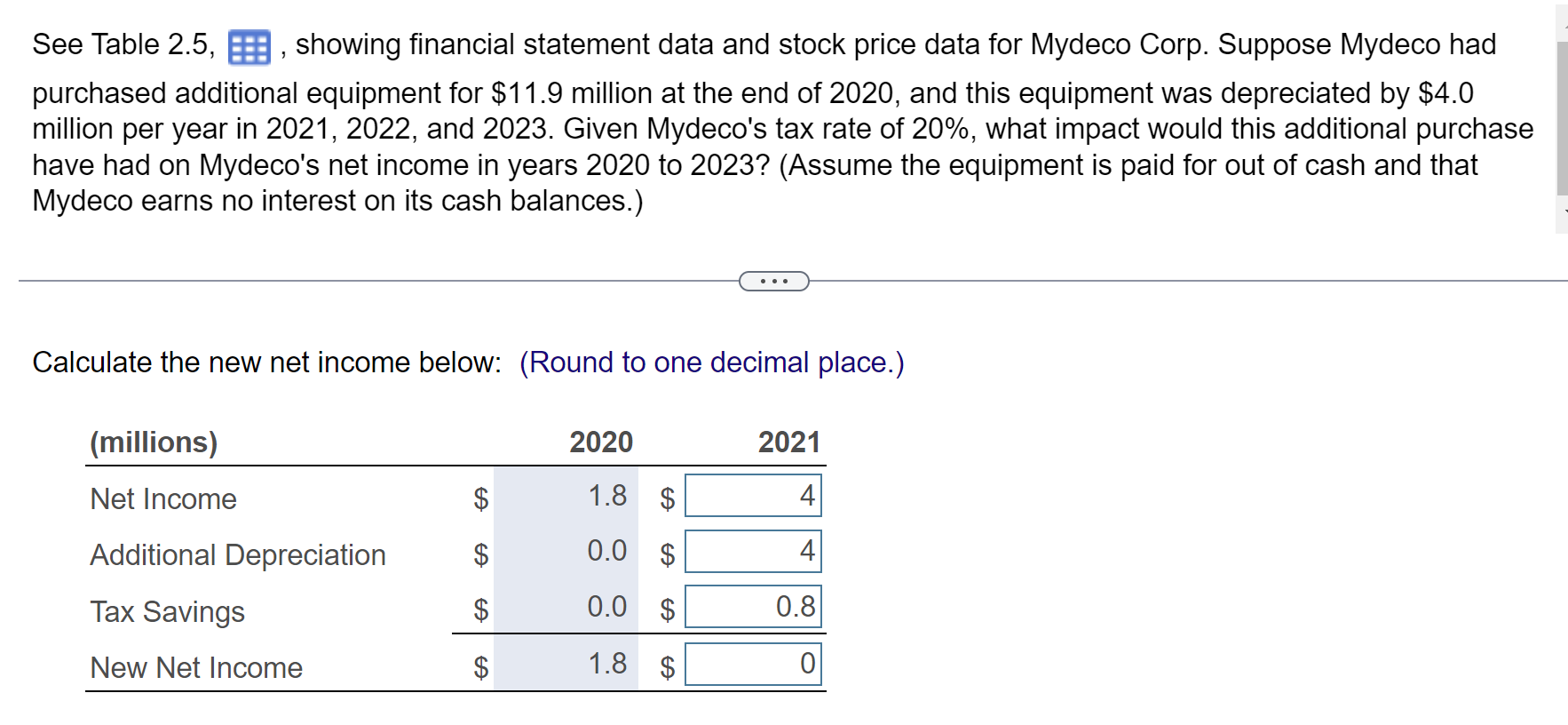
Task: Select the Tax Savings row label
Action: [x=166, y=611]
